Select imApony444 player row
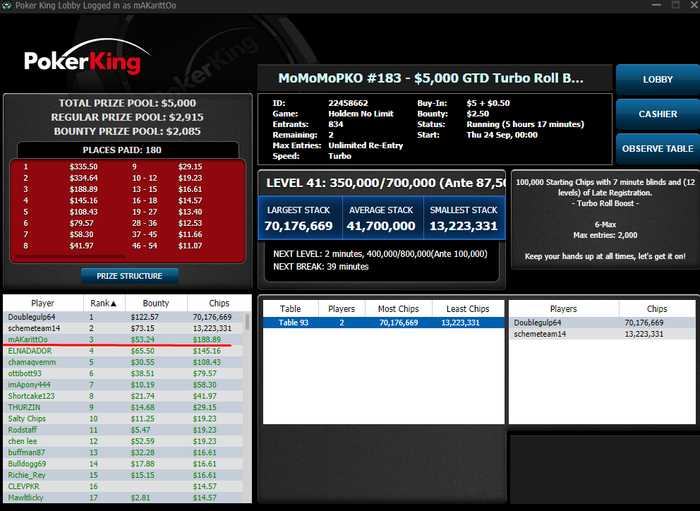Image resolution: width=700 pixels, height=511 pixels. tap(124, 385)
